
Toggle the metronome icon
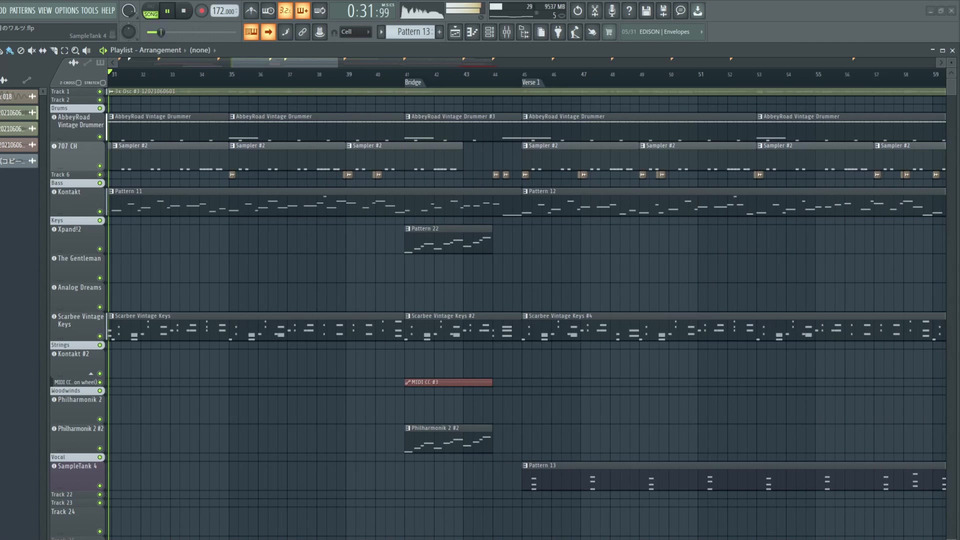(x=251, y=11)
